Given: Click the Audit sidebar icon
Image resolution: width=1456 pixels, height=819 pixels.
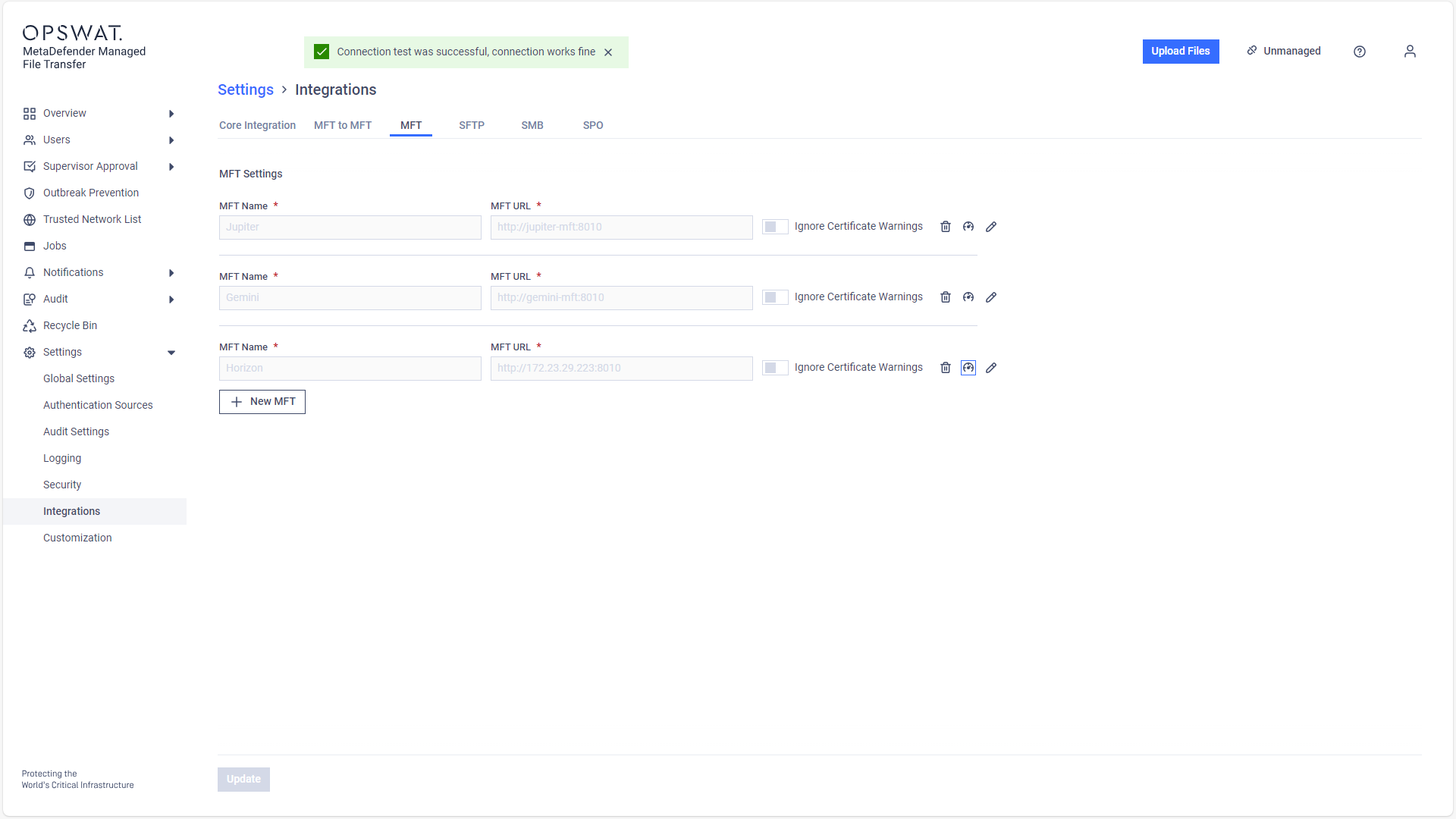Looking at the screenshot, I should pos(30,300).
